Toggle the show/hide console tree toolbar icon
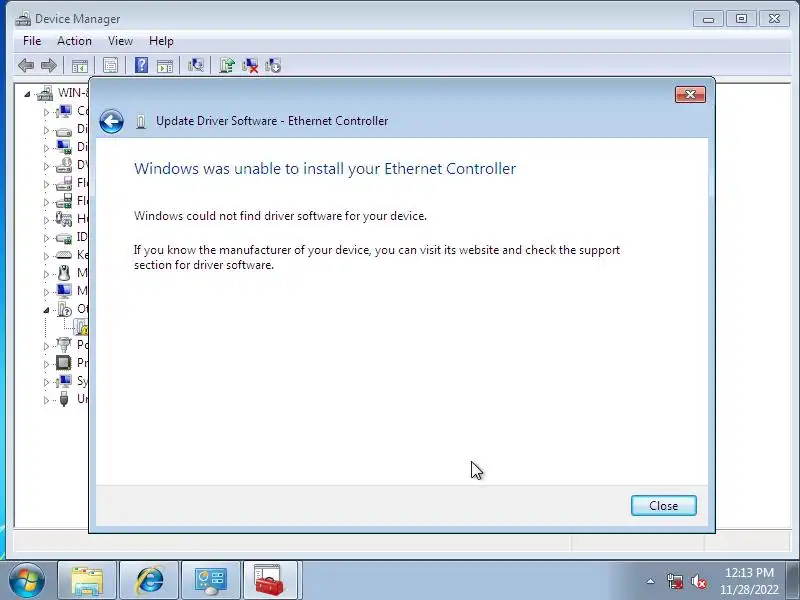Viewport: 800px width, 600px height. click(80, 65)
